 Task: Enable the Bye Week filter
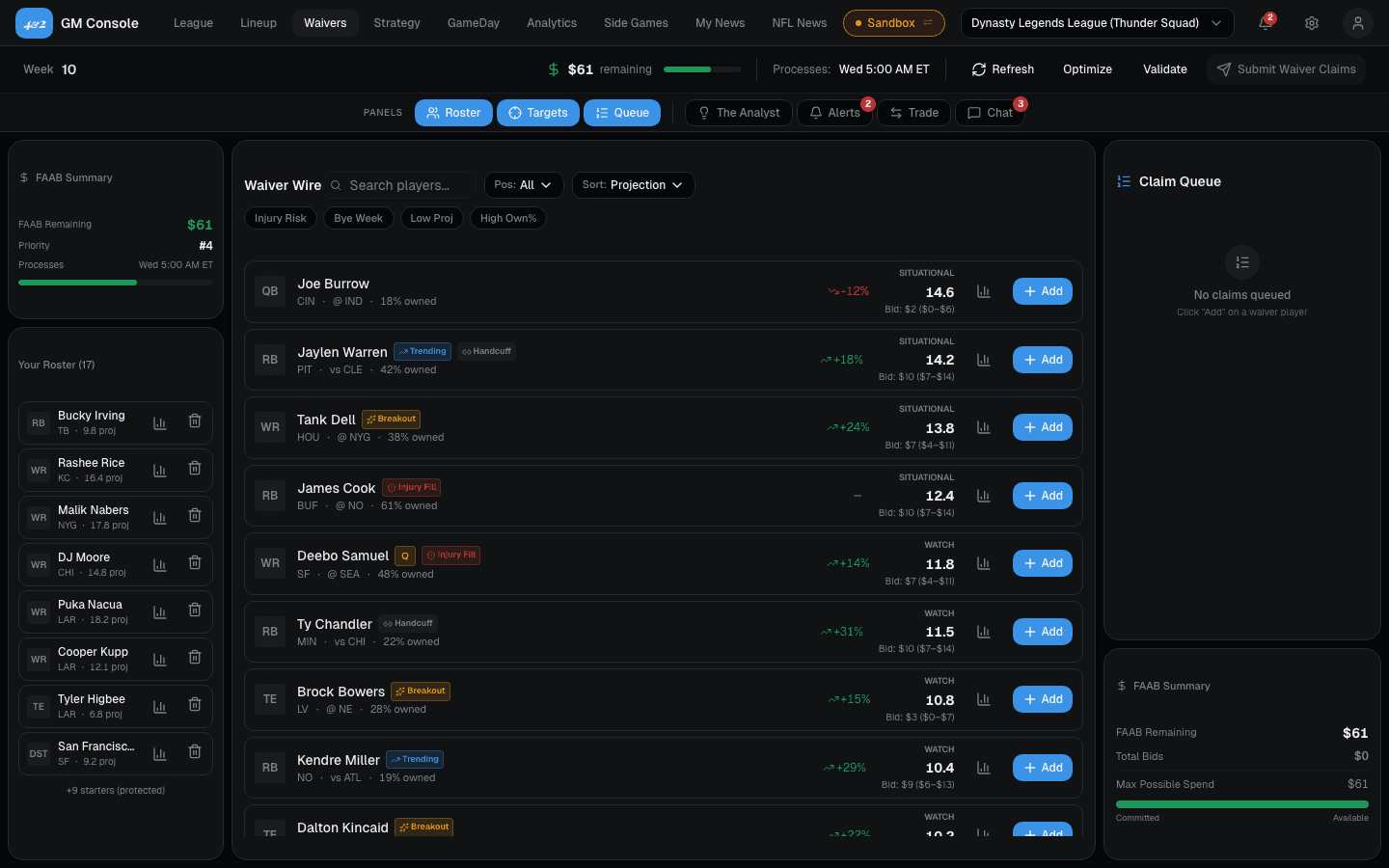click(359, 218)
